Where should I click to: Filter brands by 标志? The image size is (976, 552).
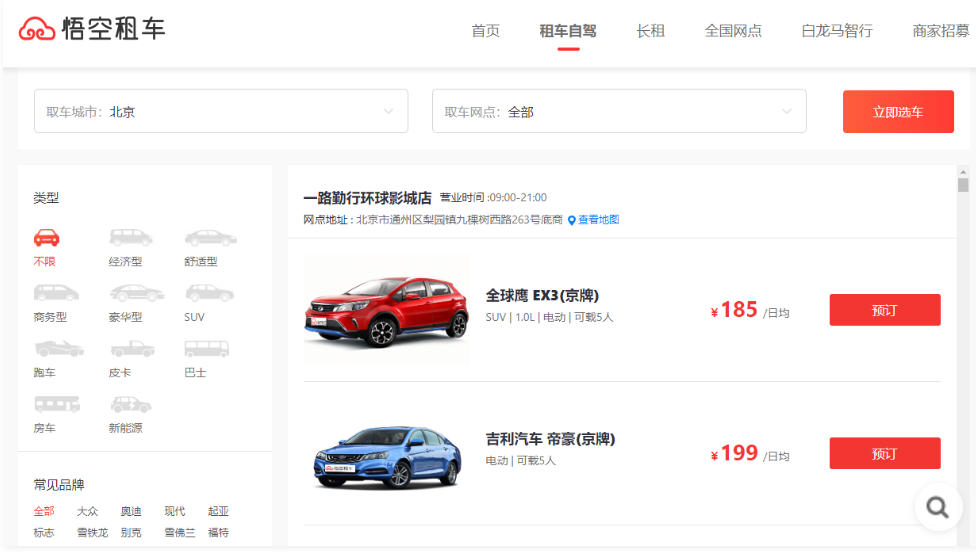pos(44,533)
